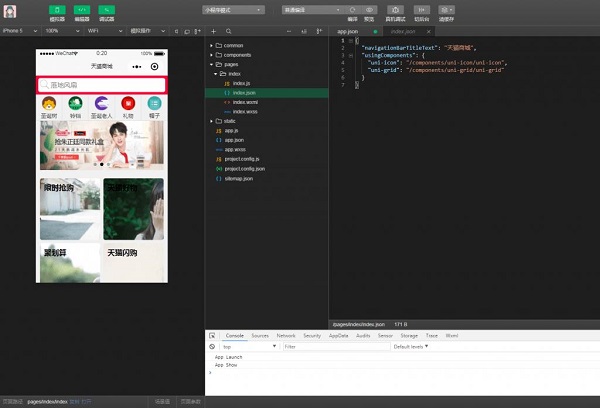Click the clear console icon
The image size is (600, 408).
pyautogui.click(x=213, y=346)
